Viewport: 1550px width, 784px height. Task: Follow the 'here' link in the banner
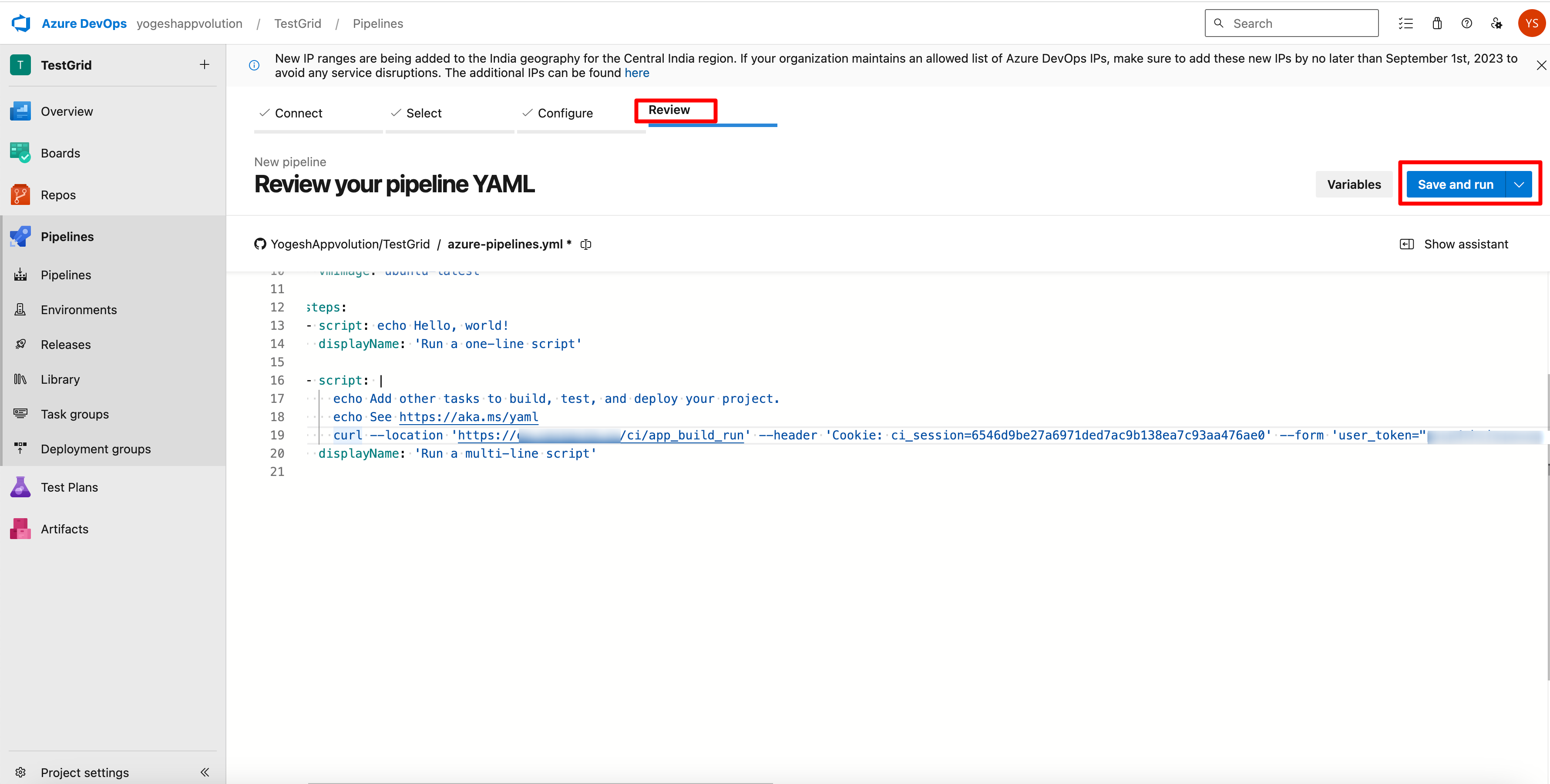637,73
